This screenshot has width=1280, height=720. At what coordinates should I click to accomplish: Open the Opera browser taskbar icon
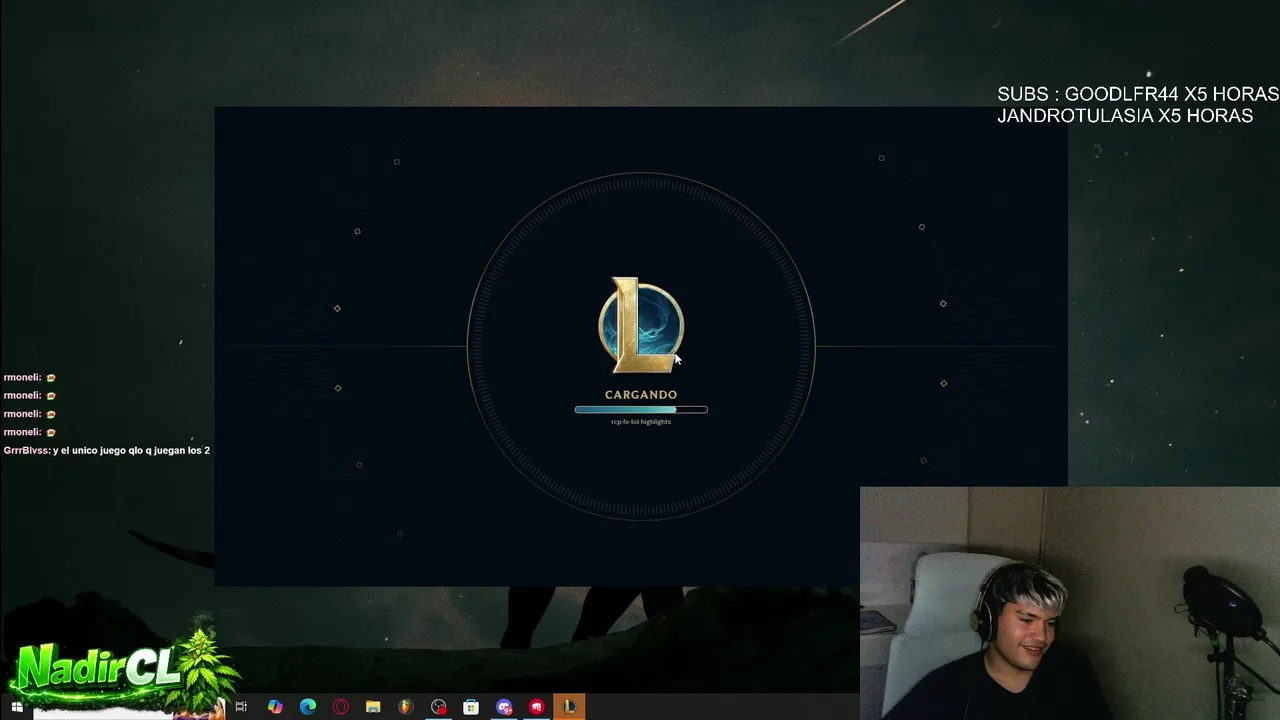point(340,707)
